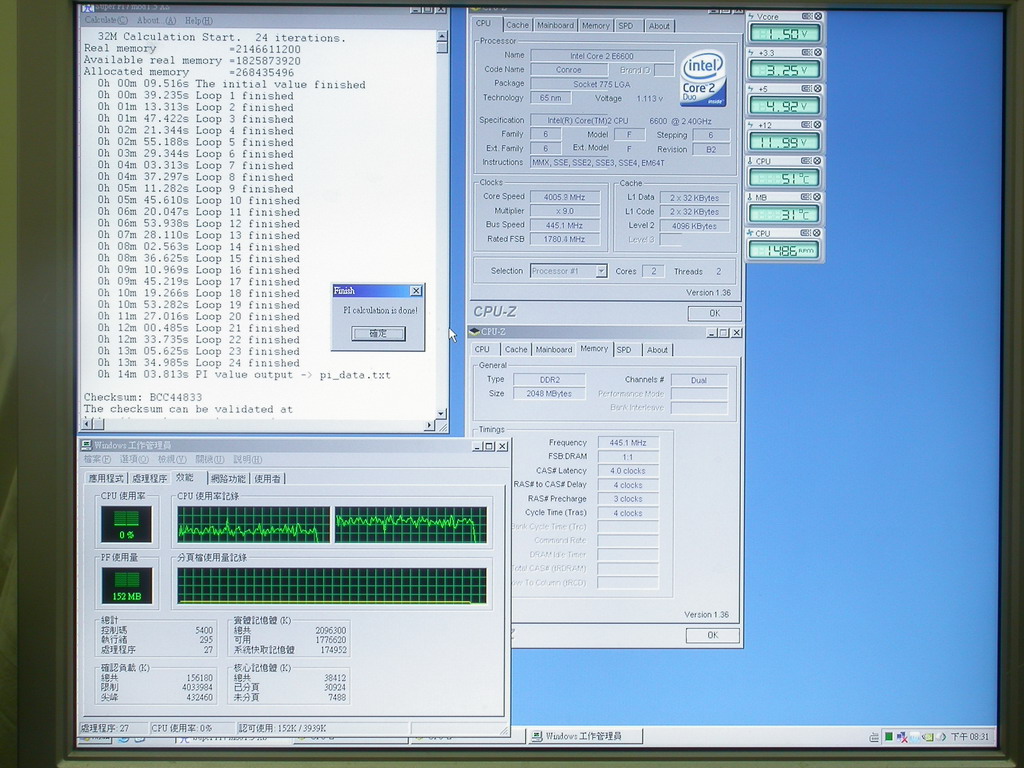The height and width of the screenshot is (768, 1024).
Task: Click the network tray icon with red X
Action: [x=902, y=737]
